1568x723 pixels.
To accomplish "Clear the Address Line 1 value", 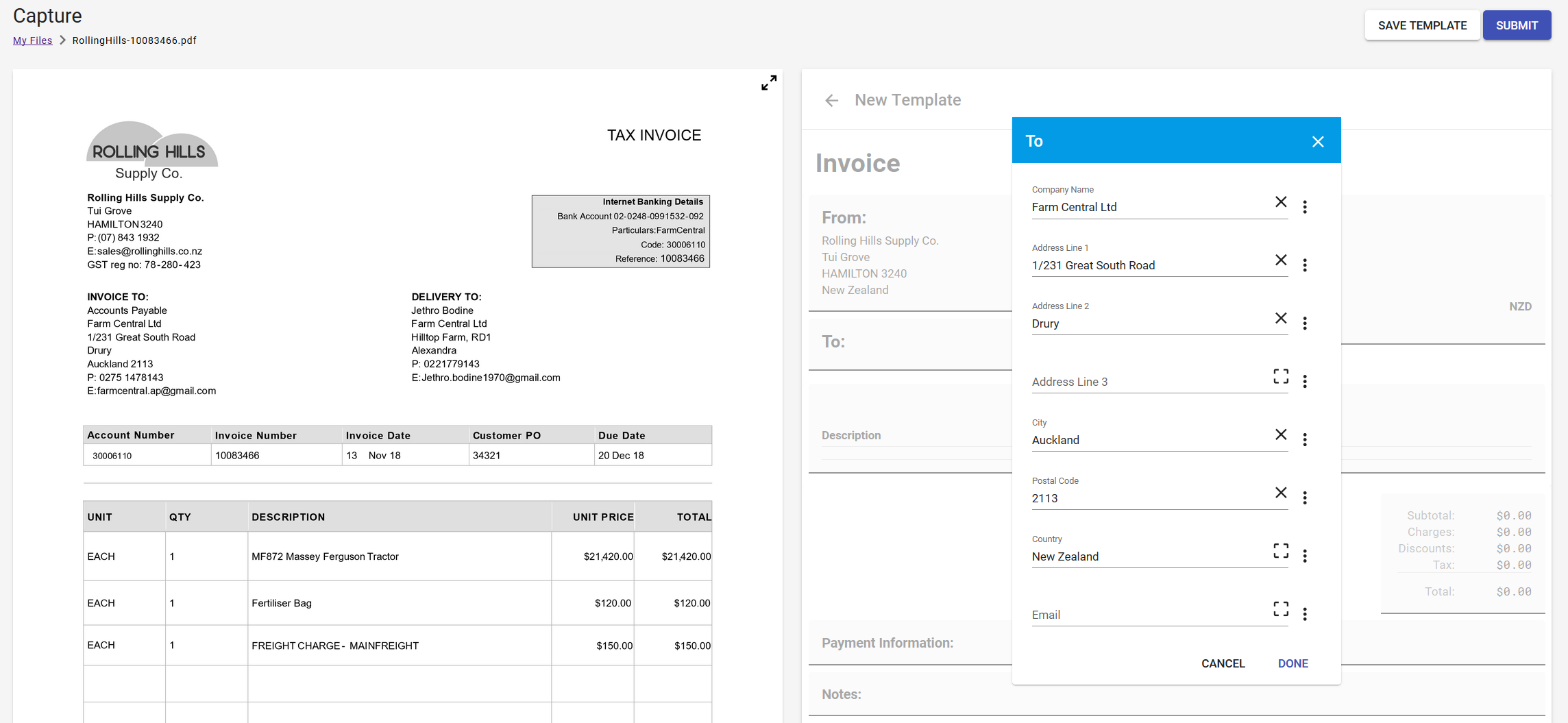I will point(1280,260).
